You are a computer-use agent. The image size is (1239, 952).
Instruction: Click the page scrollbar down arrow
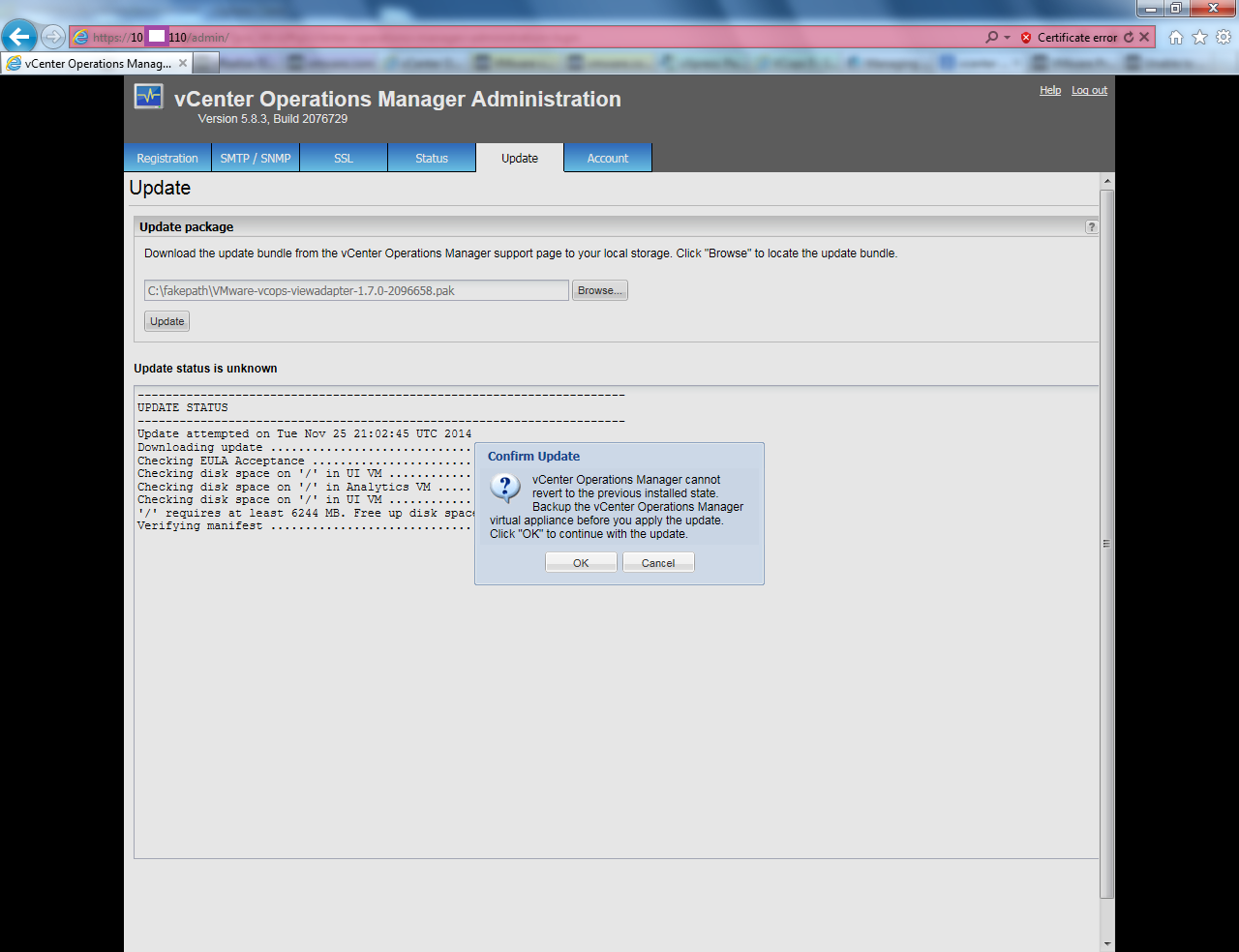[x=1107, y=943]
